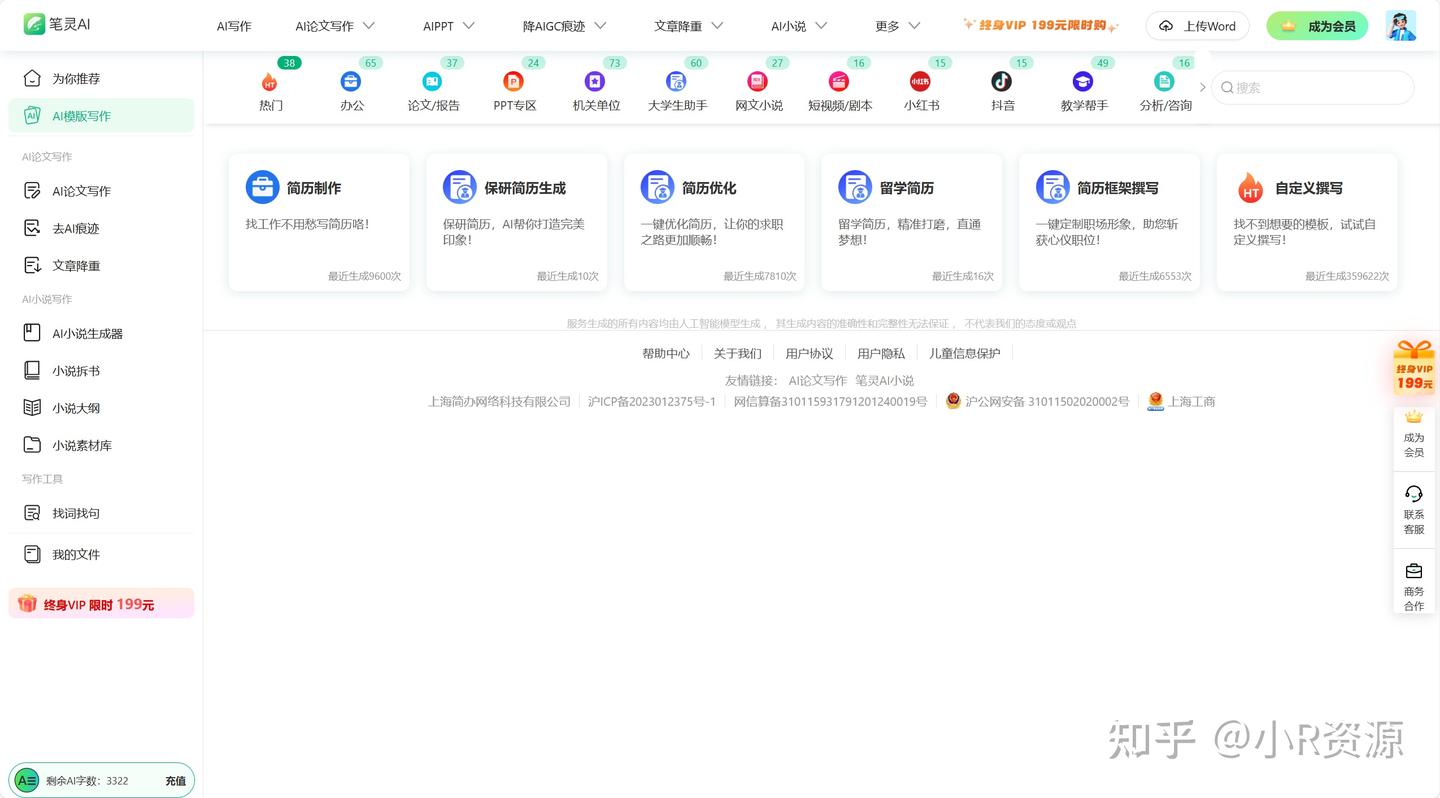Screen dimensions: 1440x798
Task: Show more categories with right arrow
Action: coord(1202,88)
